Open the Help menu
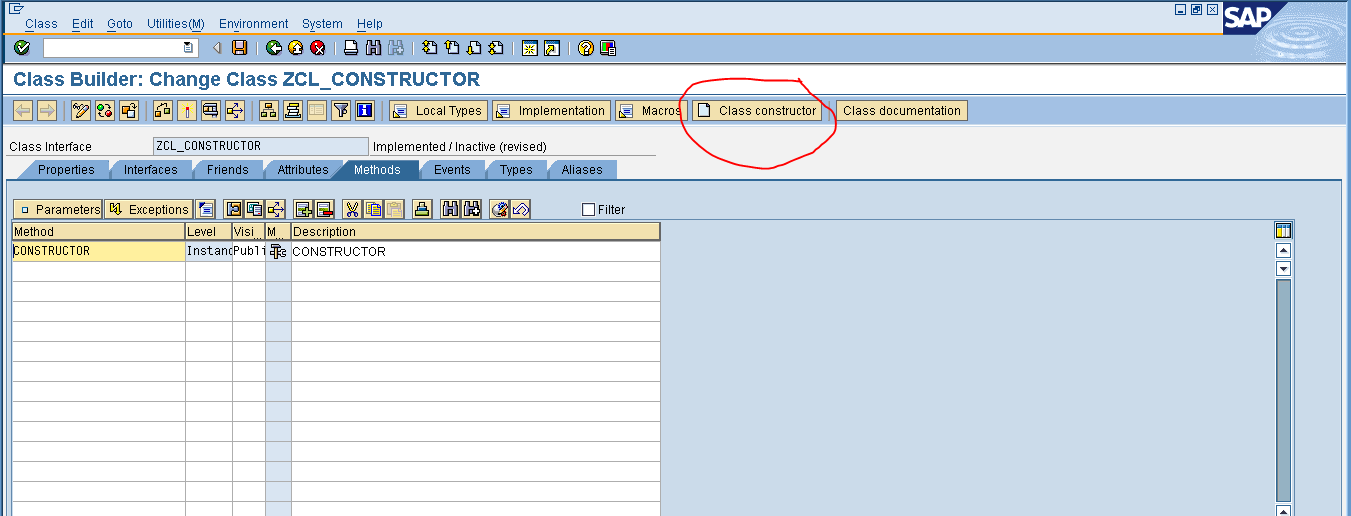The width and height of the screenshot is (1351, 516). tap(369, 24)
